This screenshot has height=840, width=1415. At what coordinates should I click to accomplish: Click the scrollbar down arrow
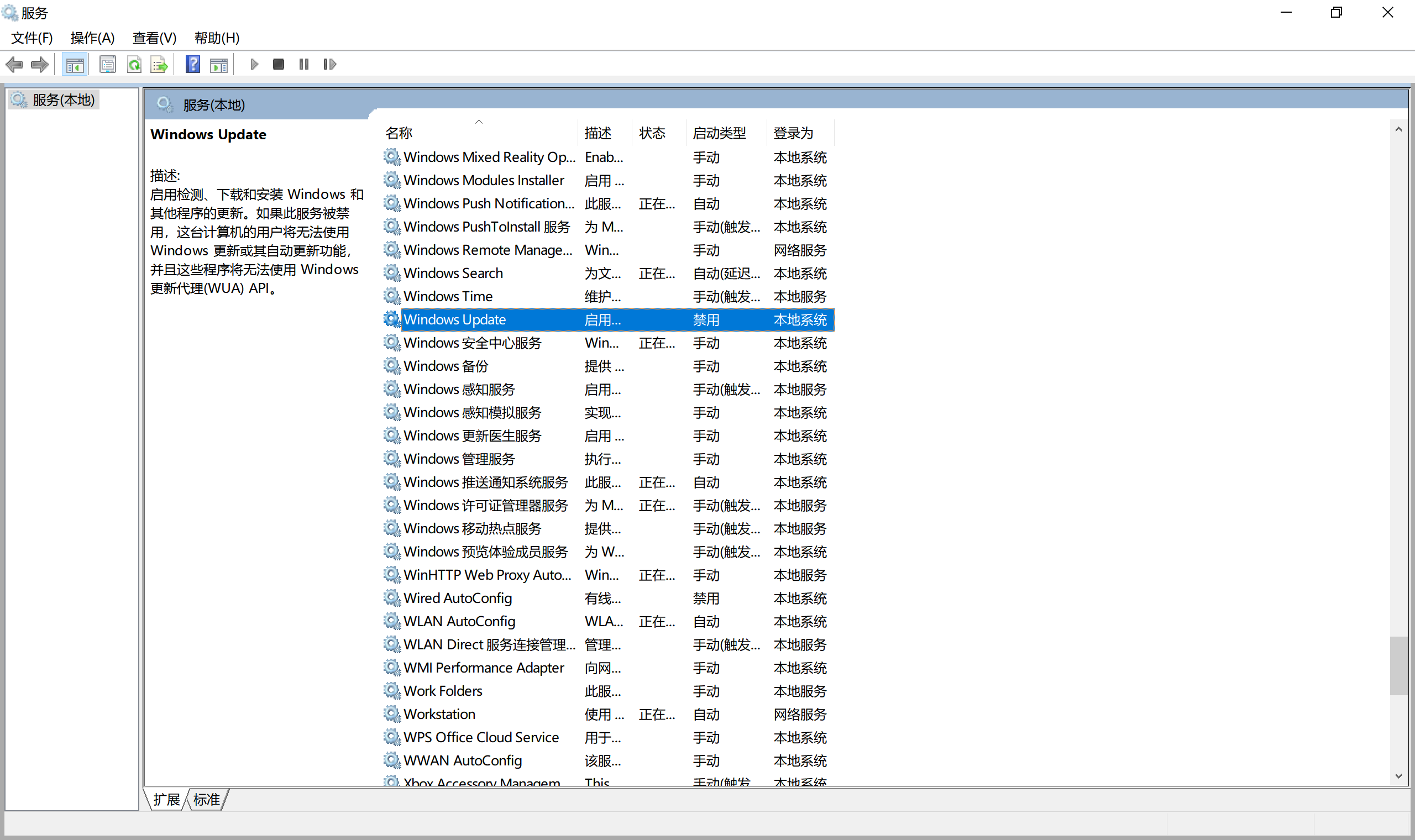point(1399,777)
